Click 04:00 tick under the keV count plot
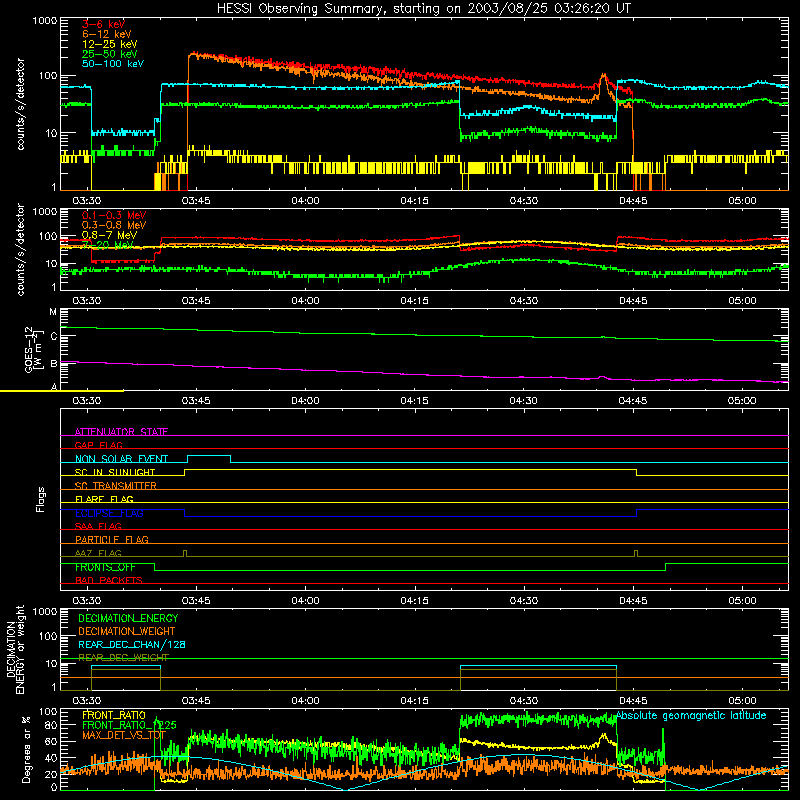Image resolution: width=800 pixels, height=800 pixels. pos(305,201)
